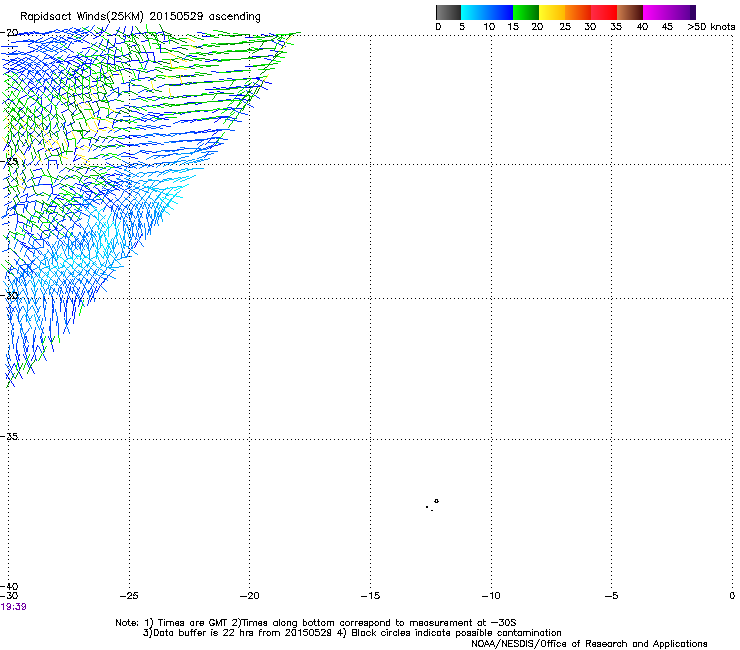740x650 pixels.
Task: Click the purple '19:39' time stamp
Action: click(14, 607)
